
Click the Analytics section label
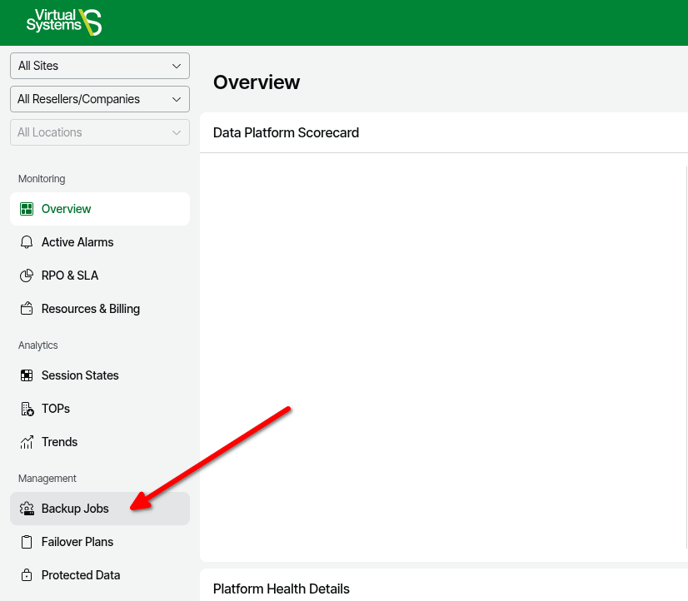[38, 345]
